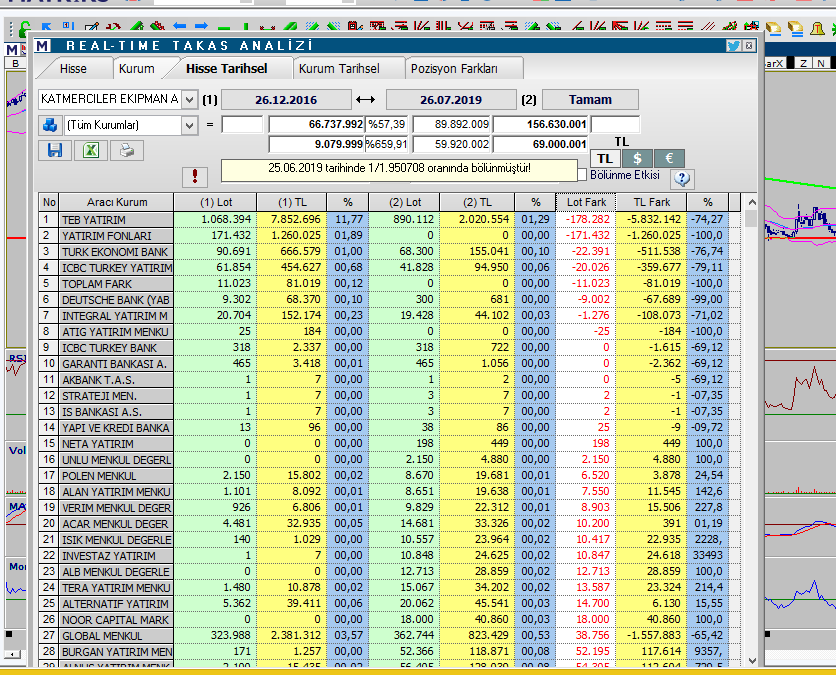
Task: Click the table scrollbar up arrow
Action: click(752, 202)
